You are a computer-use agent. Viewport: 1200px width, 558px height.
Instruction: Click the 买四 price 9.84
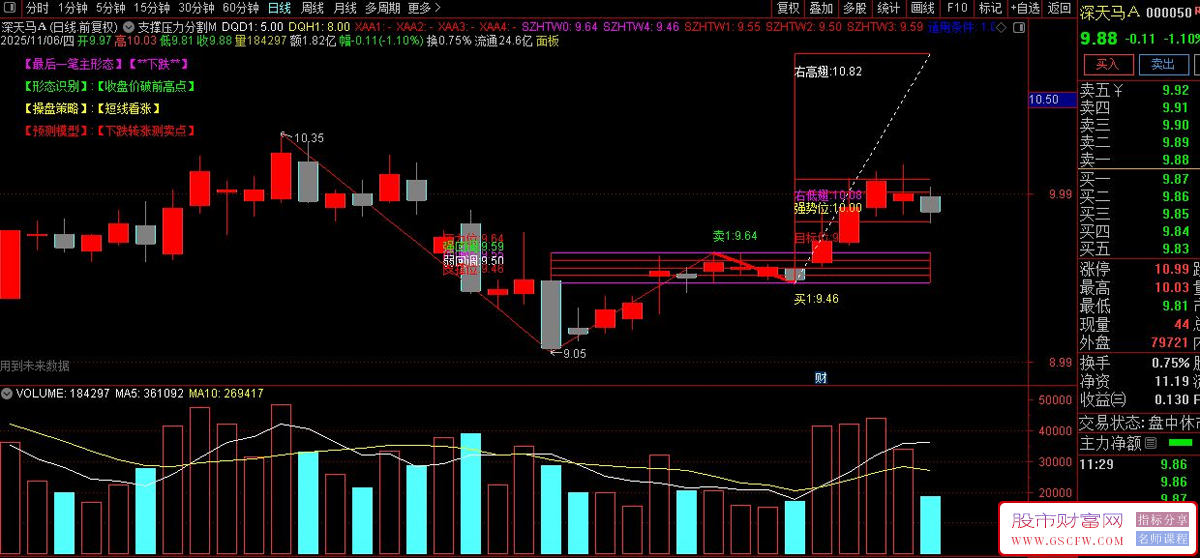click(1175, 231)
